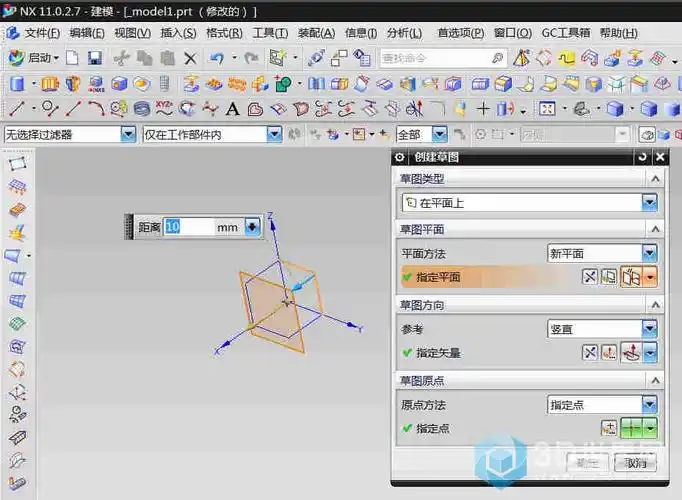The image size is (682, 500).
Task: Open the 指定点 origin method dropdown
Action: (x=649, y=405)
